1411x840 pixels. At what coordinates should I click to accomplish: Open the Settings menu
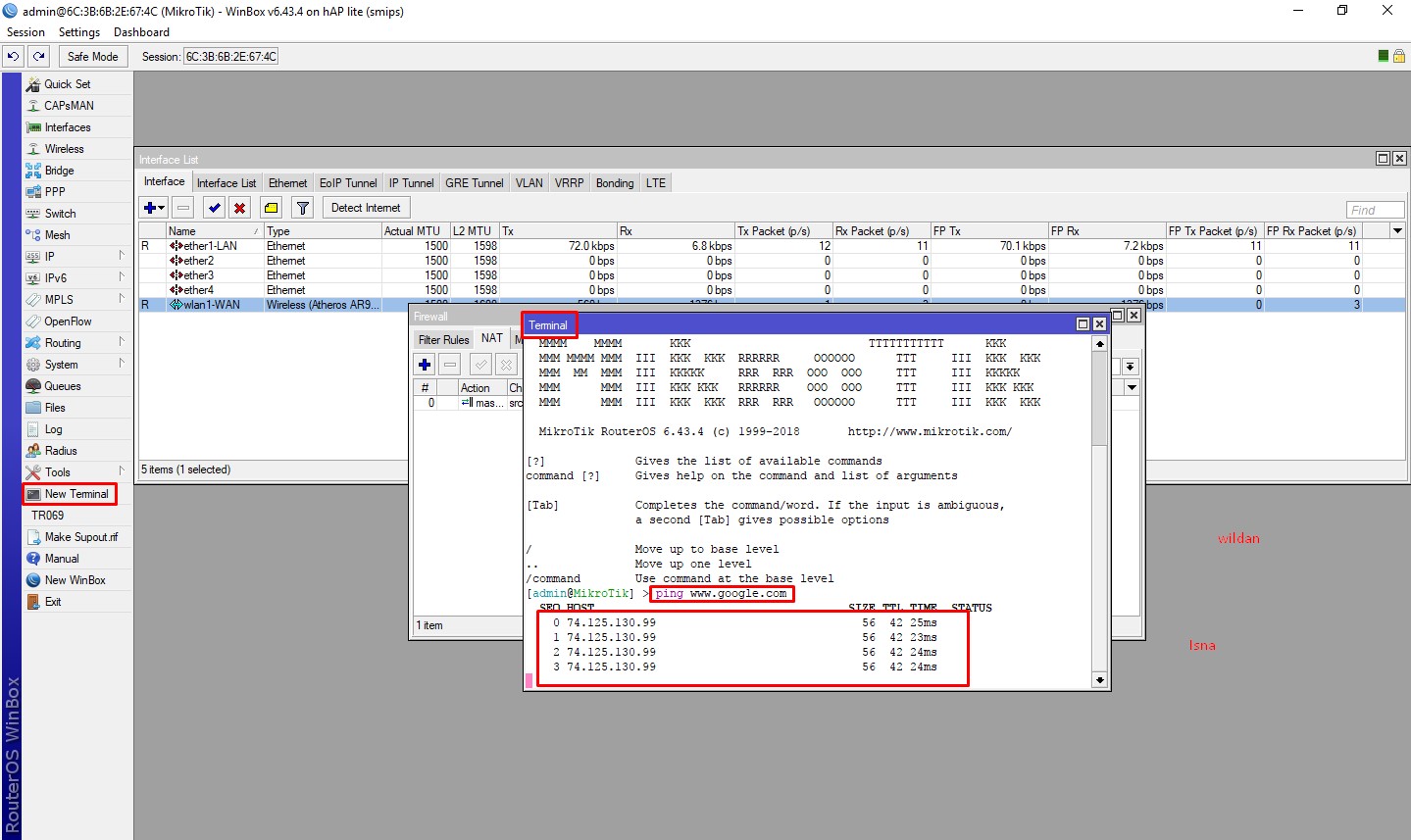[x=79, y=32]
